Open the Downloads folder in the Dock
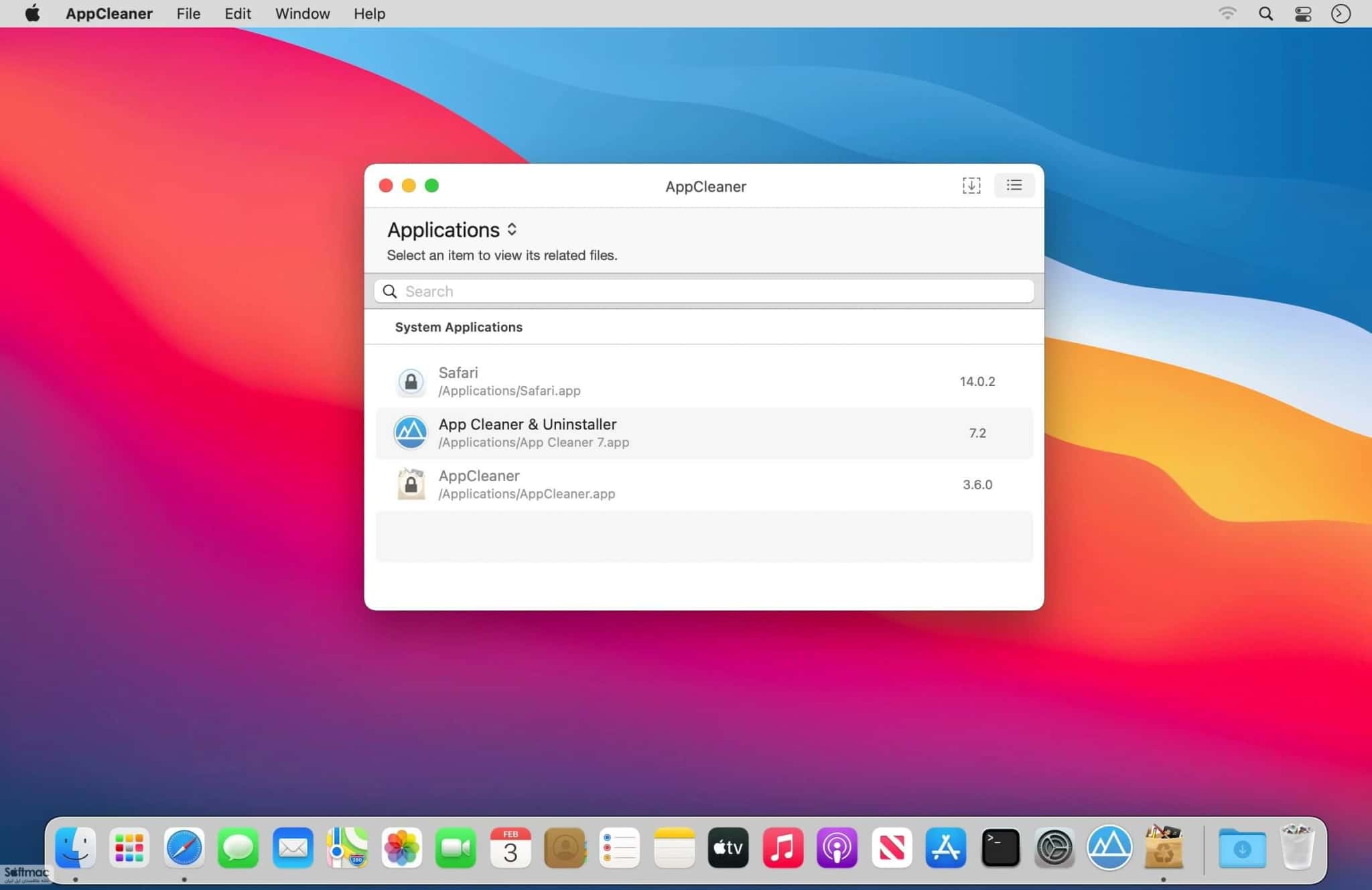 [1242, 848]
